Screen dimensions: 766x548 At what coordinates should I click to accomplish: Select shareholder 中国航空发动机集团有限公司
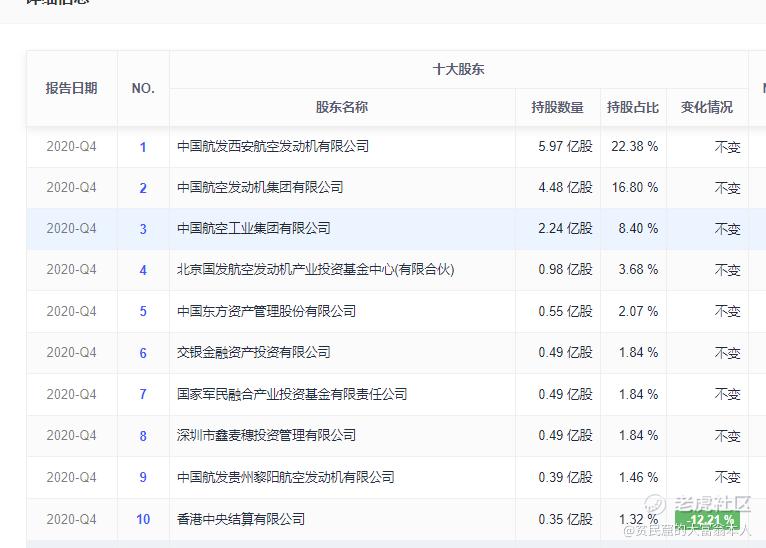pyautogui.click(x=260, y=188)
